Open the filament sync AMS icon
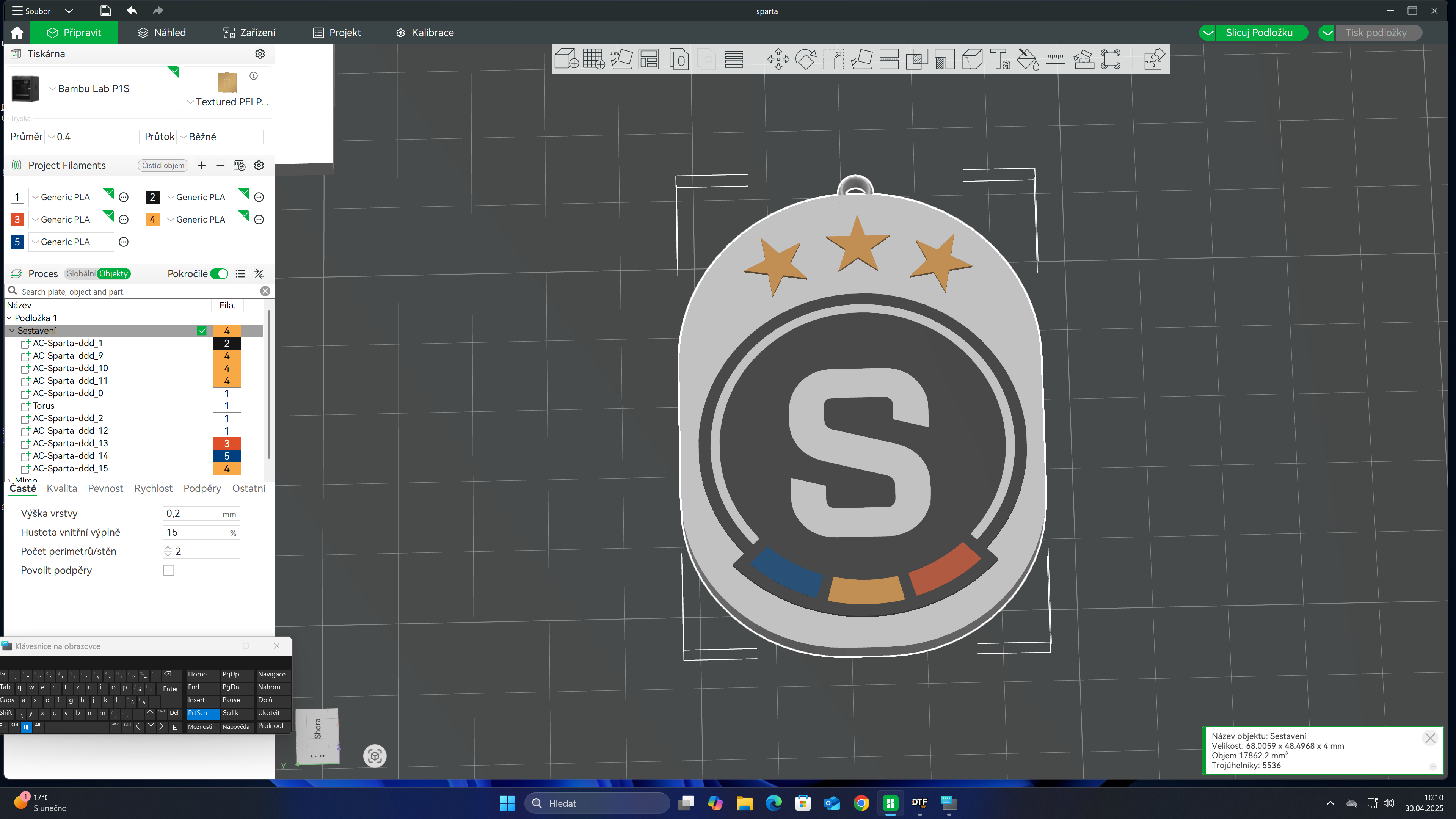This screenshot has height=819, width=1456. 240,165
